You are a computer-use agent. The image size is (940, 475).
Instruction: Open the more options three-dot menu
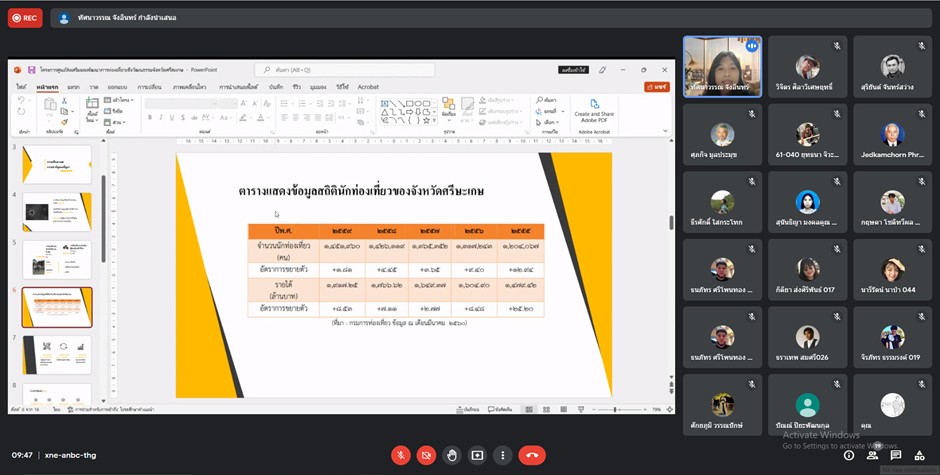(x=503, y=455)
